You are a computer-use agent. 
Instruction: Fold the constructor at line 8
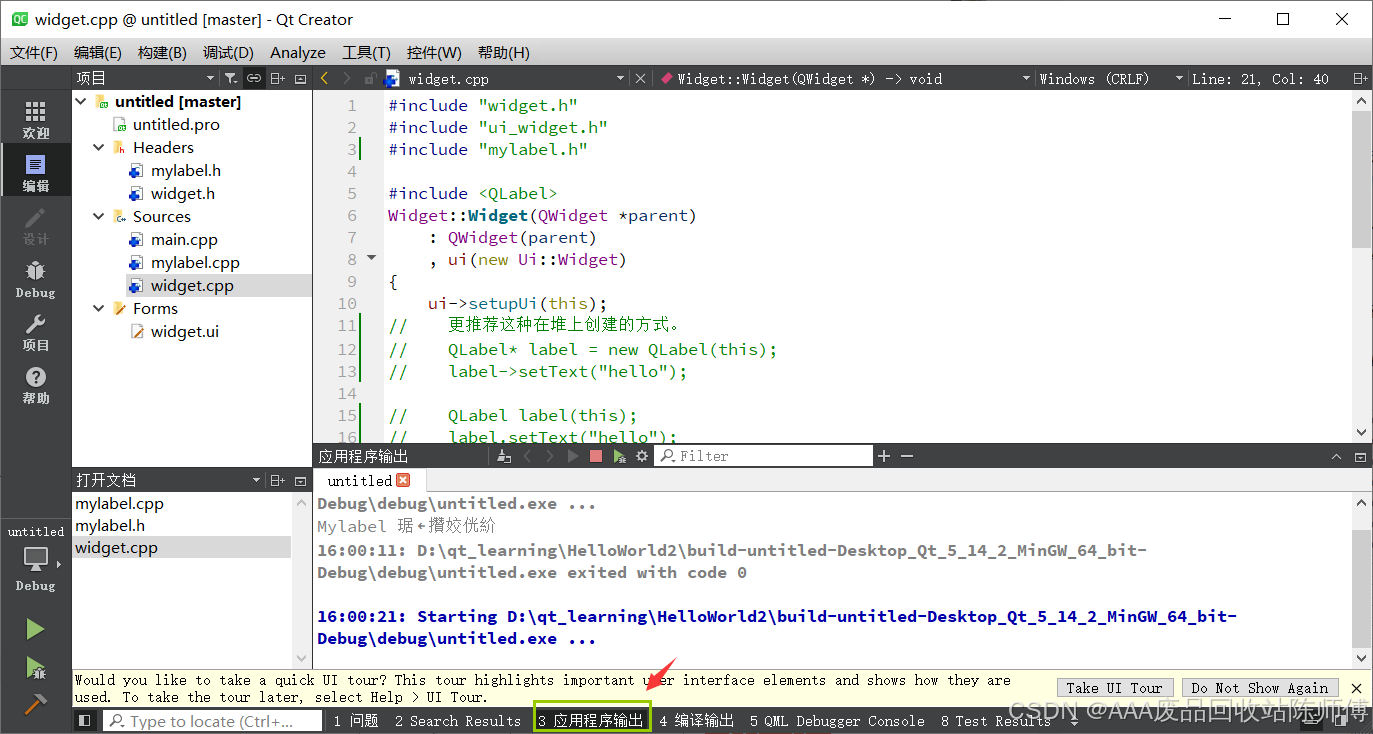372,258
